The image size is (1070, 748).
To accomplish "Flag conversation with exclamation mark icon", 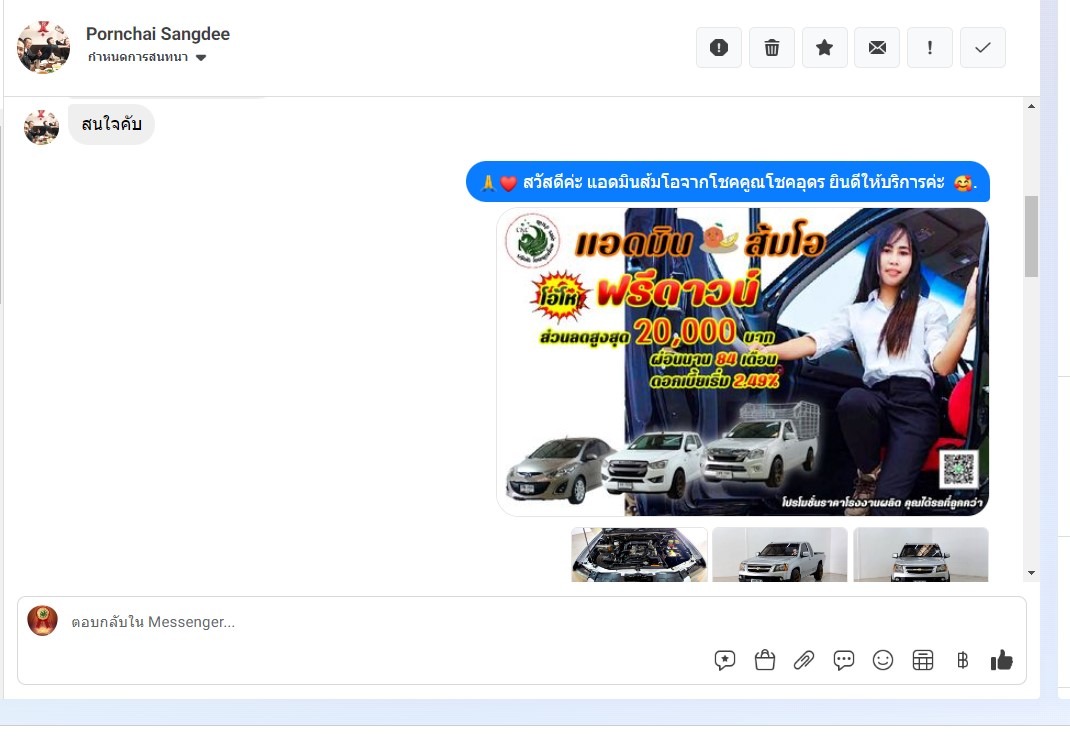I will 929,48.
